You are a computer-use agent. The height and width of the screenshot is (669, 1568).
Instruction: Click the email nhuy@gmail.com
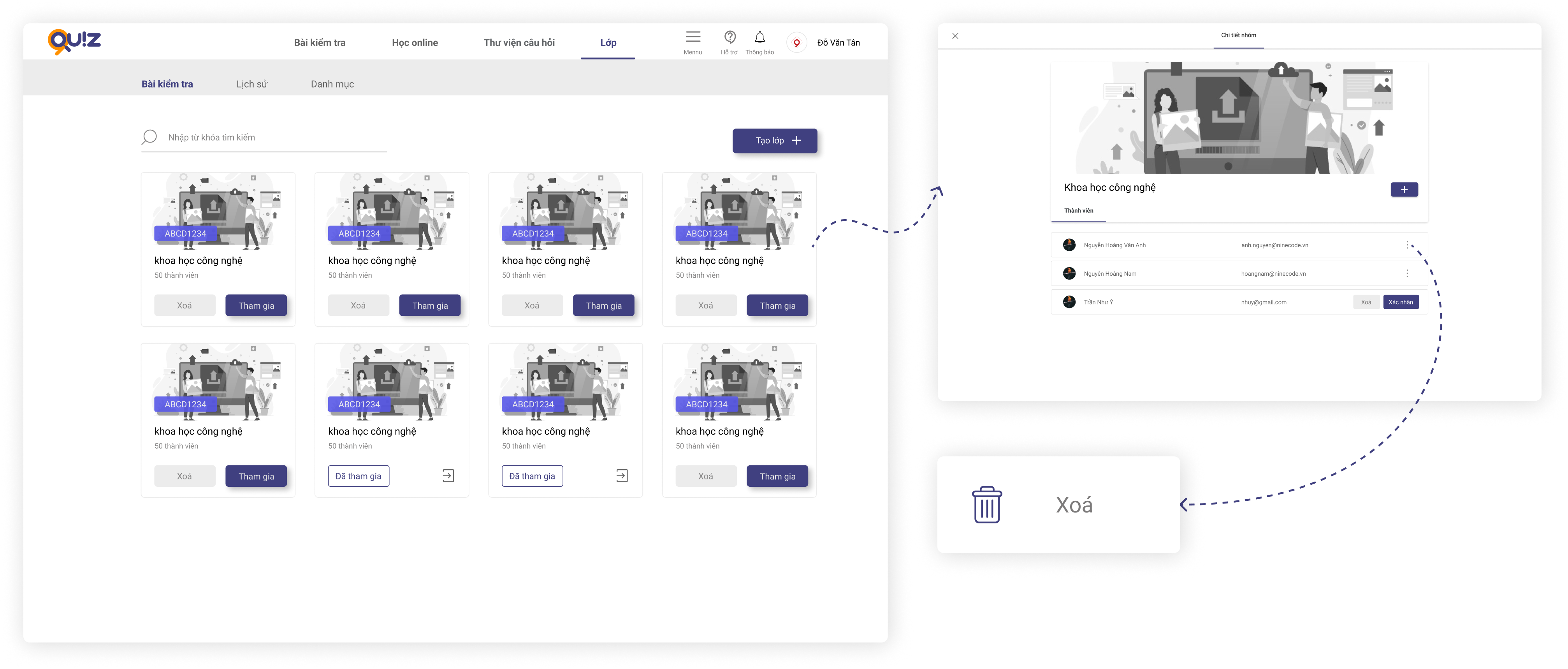[1263, 303]
